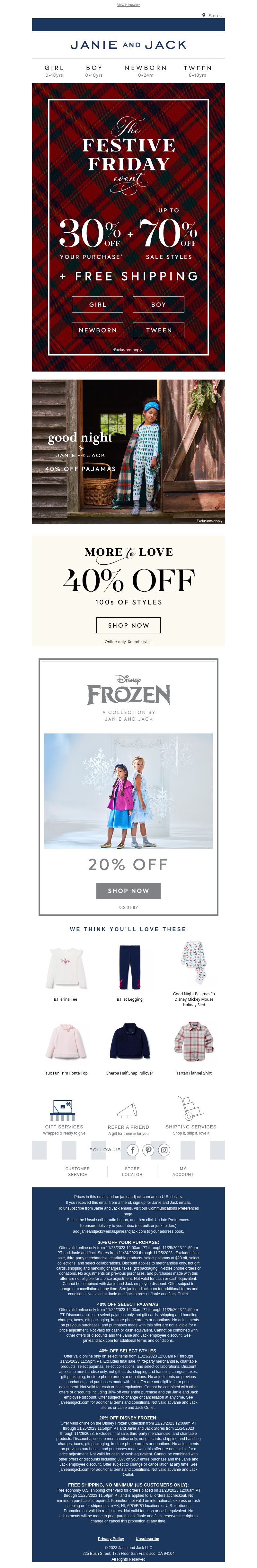Select the Tween 8-18yrs menu item
The image size is (257, 1568).
coord(197,71)
